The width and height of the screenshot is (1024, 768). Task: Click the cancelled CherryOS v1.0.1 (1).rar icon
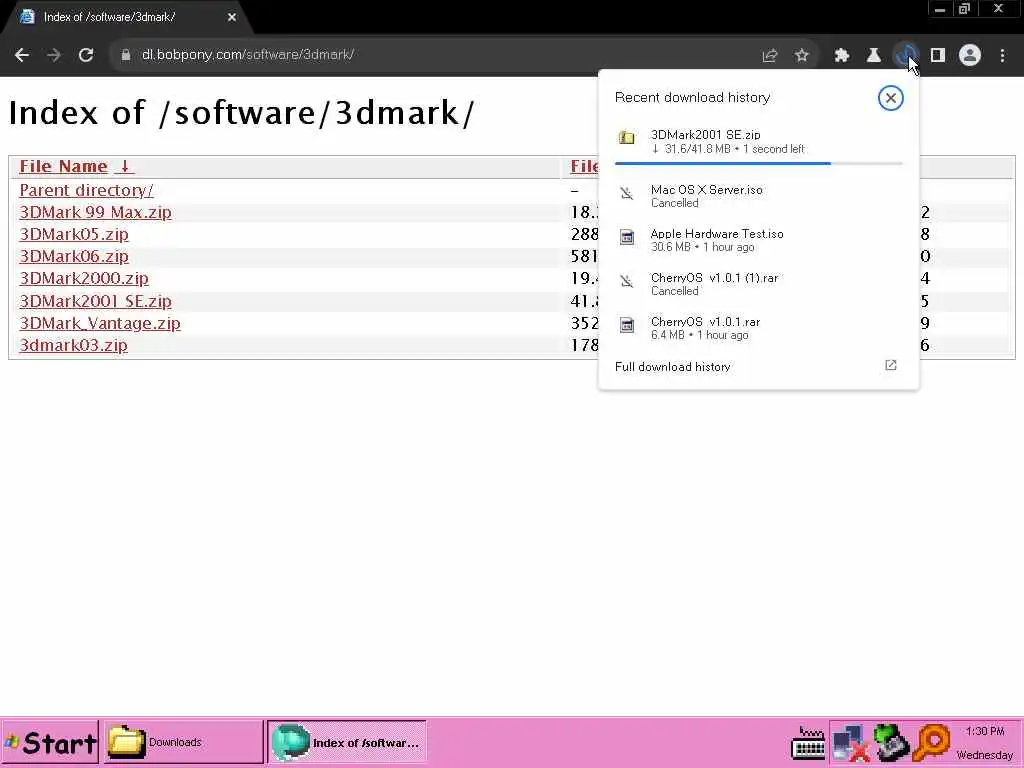(x=627, y=281)
